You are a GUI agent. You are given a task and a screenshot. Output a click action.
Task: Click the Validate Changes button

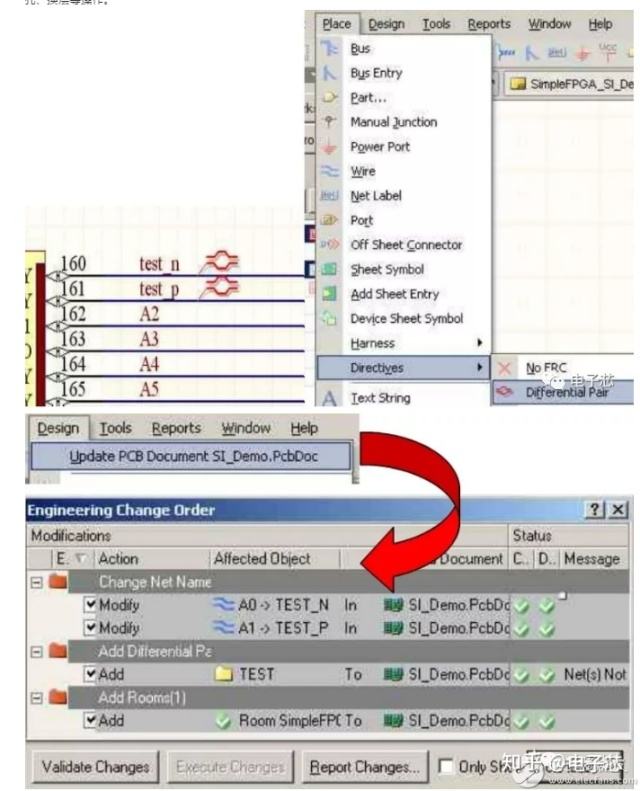[95, 767]
